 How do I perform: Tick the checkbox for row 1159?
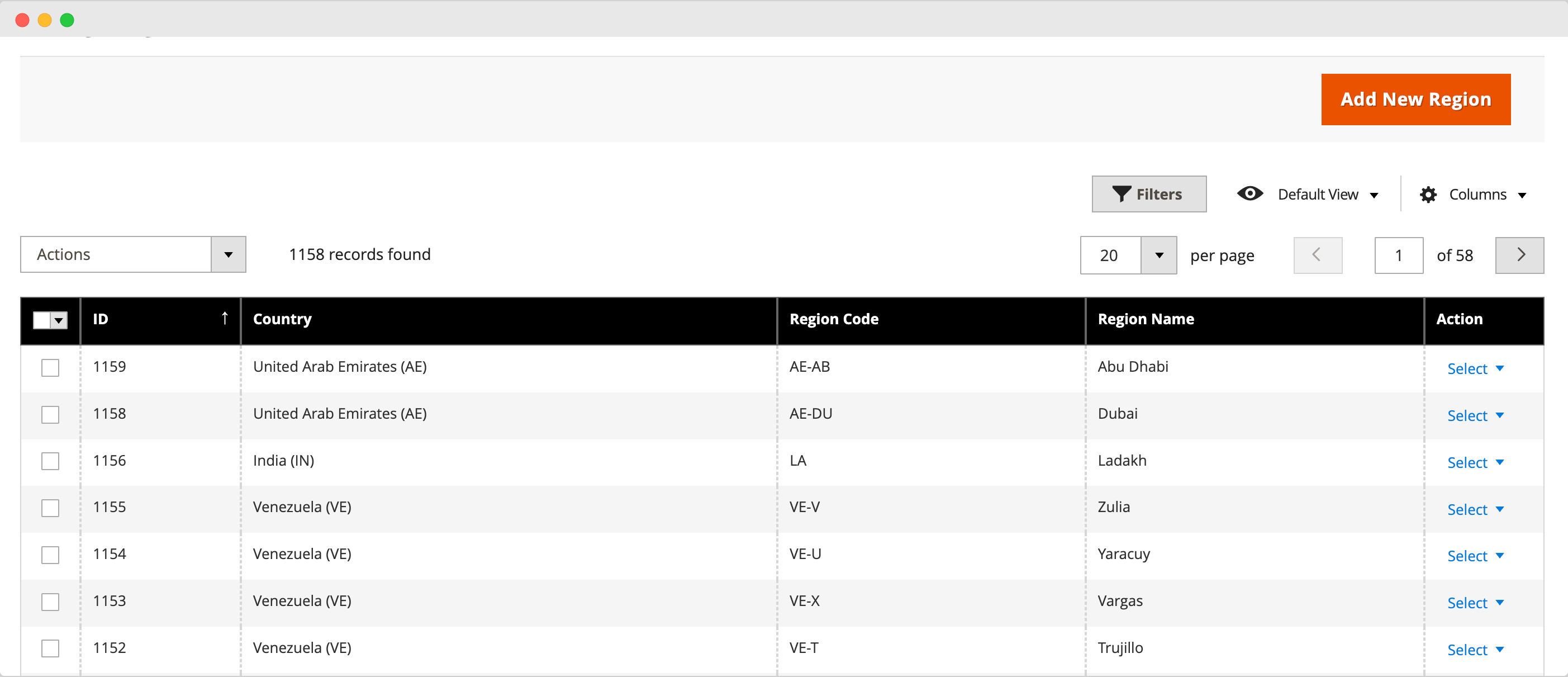(x=50, y=368)
